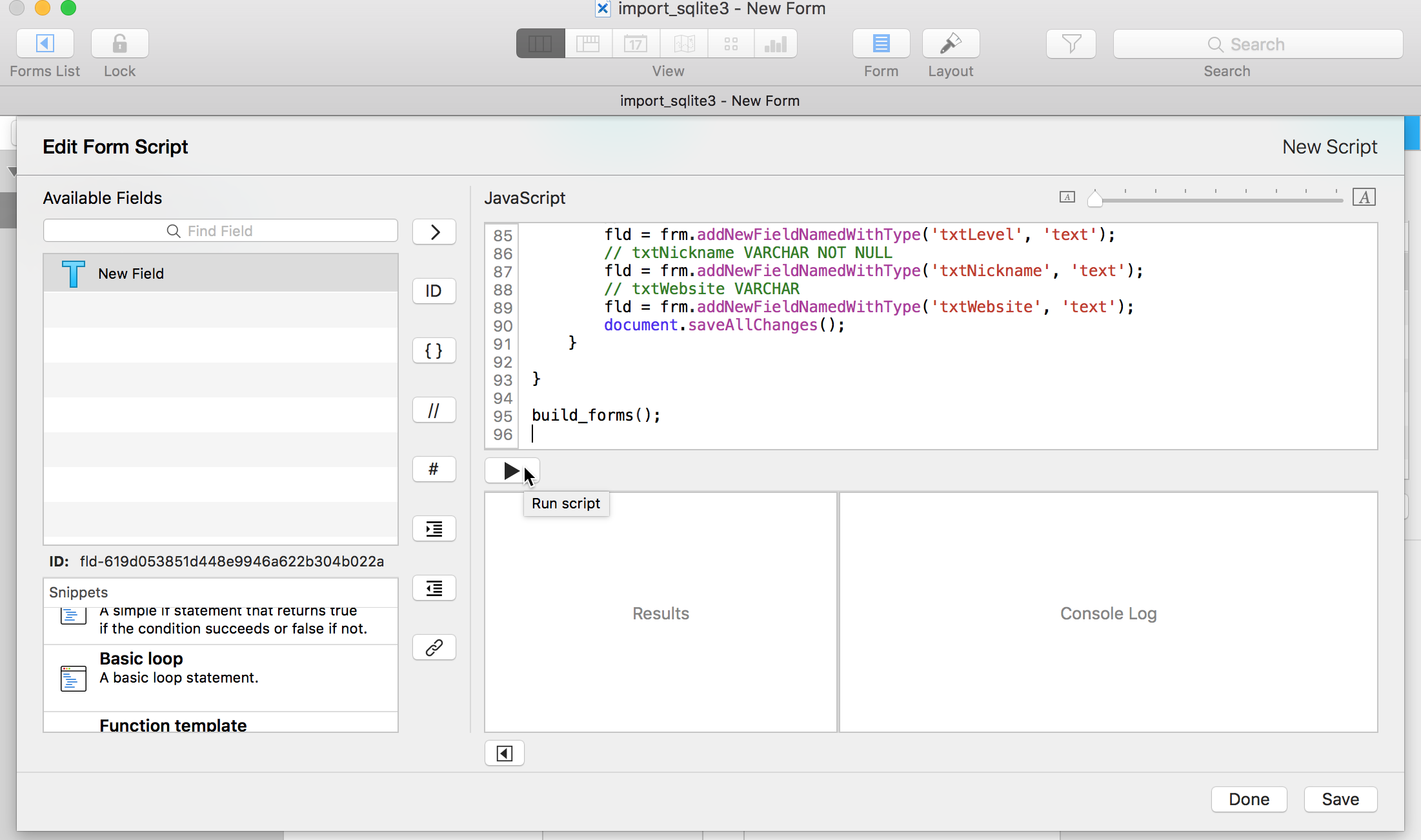This screenshot has height=840, width=1421.
Task: Click the # hash button
Action: 434,469
